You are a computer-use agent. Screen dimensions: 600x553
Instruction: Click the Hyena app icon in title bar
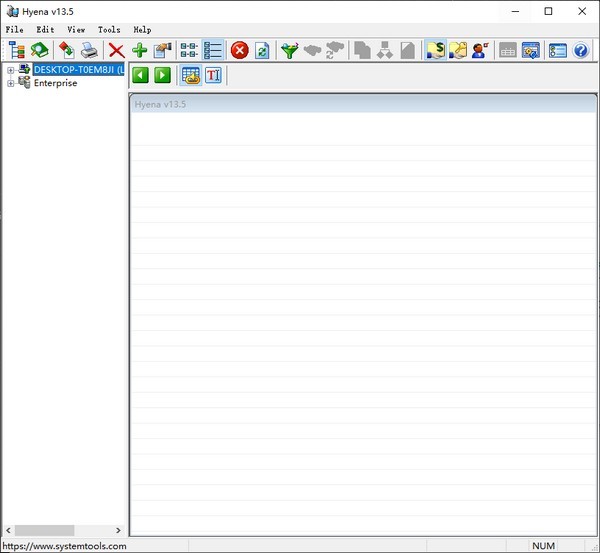pyautogui.click(x=12, y=11)
